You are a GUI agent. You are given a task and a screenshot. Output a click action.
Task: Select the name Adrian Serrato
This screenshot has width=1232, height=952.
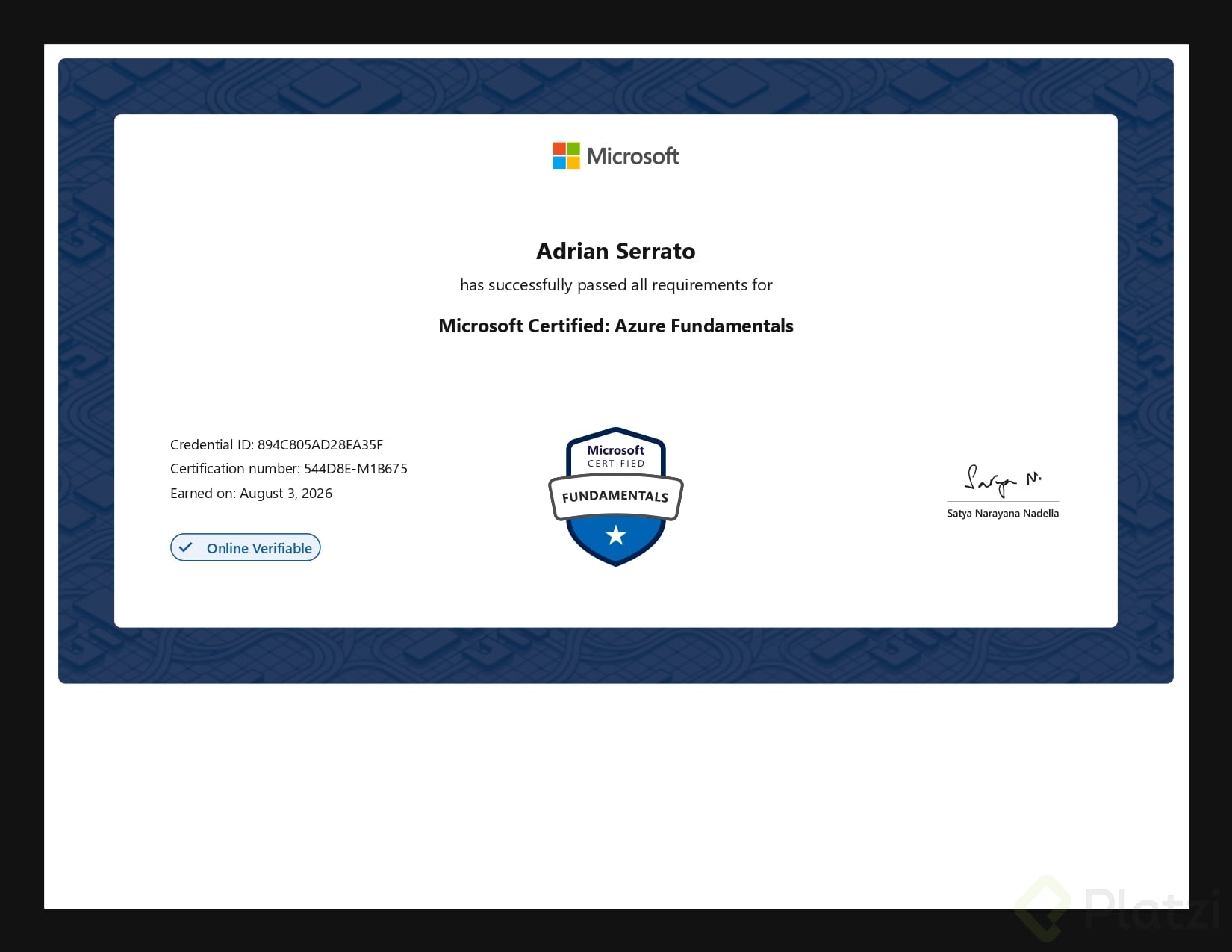tap(616, 251)
